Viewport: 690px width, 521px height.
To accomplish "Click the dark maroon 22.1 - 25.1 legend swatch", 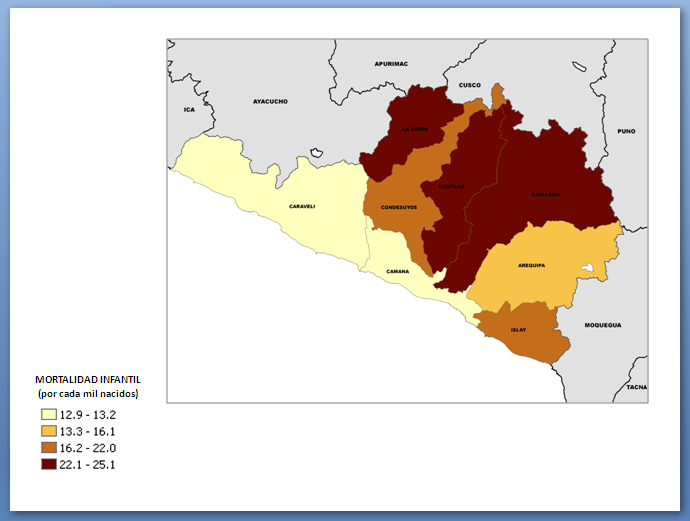I will click(48, 465).
